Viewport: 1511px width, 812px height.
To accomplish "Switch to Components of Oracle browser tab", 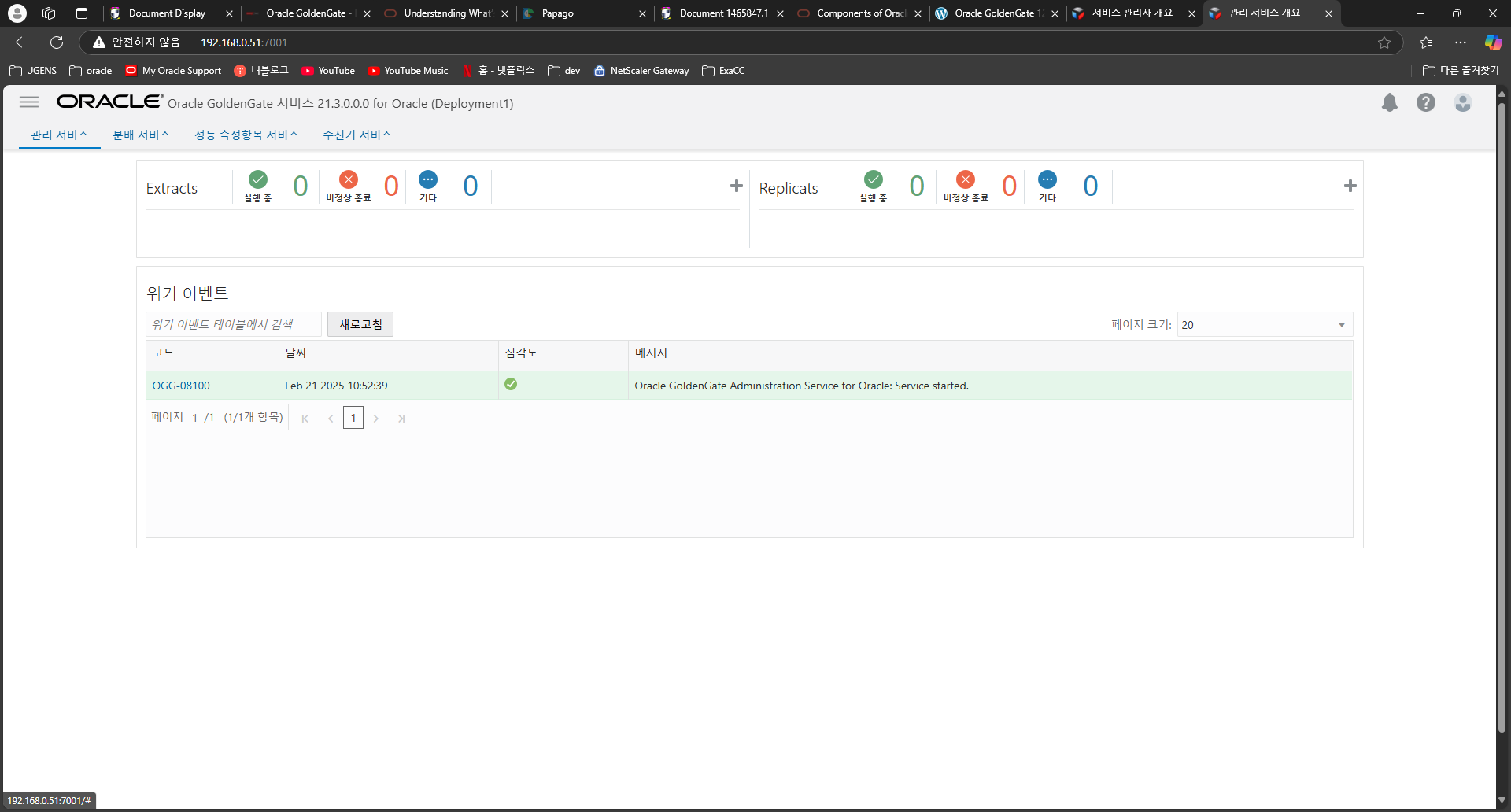I will [x=859, y=13].
